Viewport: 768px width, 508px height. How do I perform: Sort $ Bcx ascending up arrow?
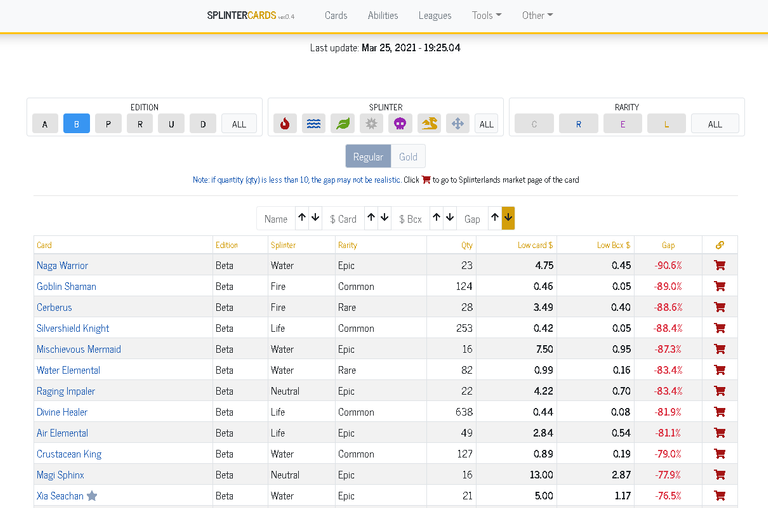436,218
